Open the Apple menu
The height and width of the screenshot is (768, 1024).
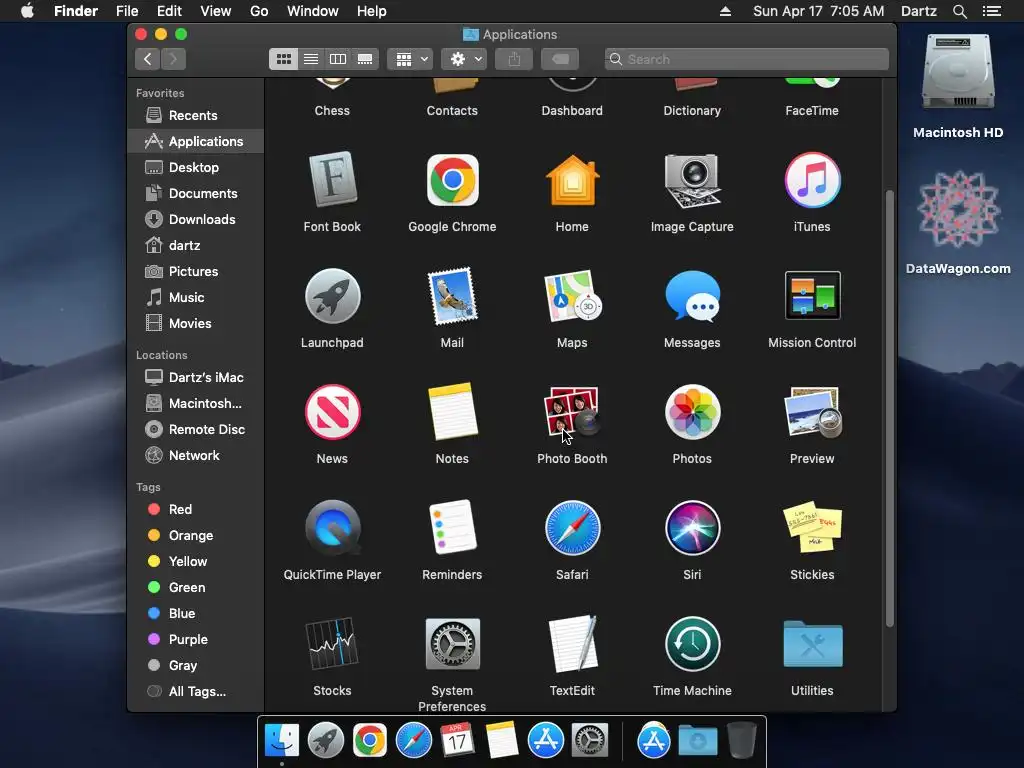point(27,11)
